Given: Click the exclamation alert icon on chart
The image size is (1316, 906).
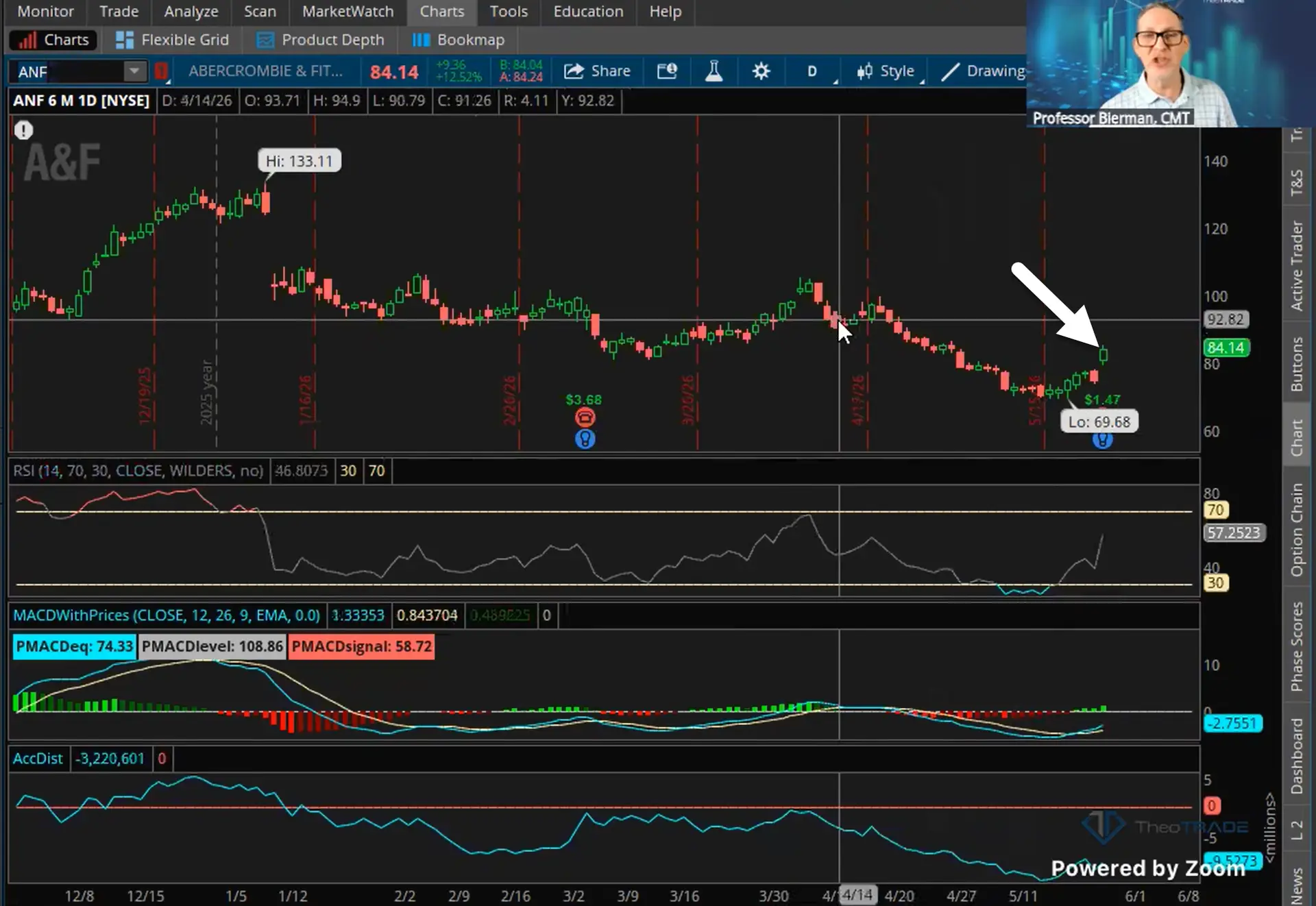Looking at the screenshot, I should click(x=23, y=130).
